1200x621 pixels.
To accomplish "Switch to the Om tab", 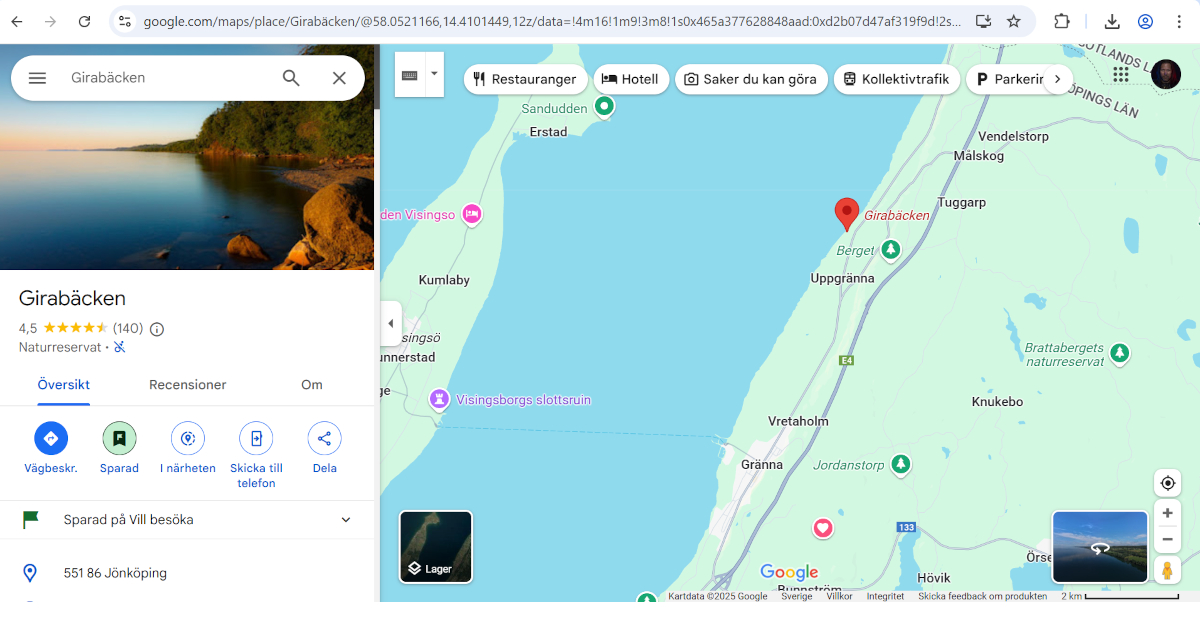I will pyautogui.click(x=312, y=385).
